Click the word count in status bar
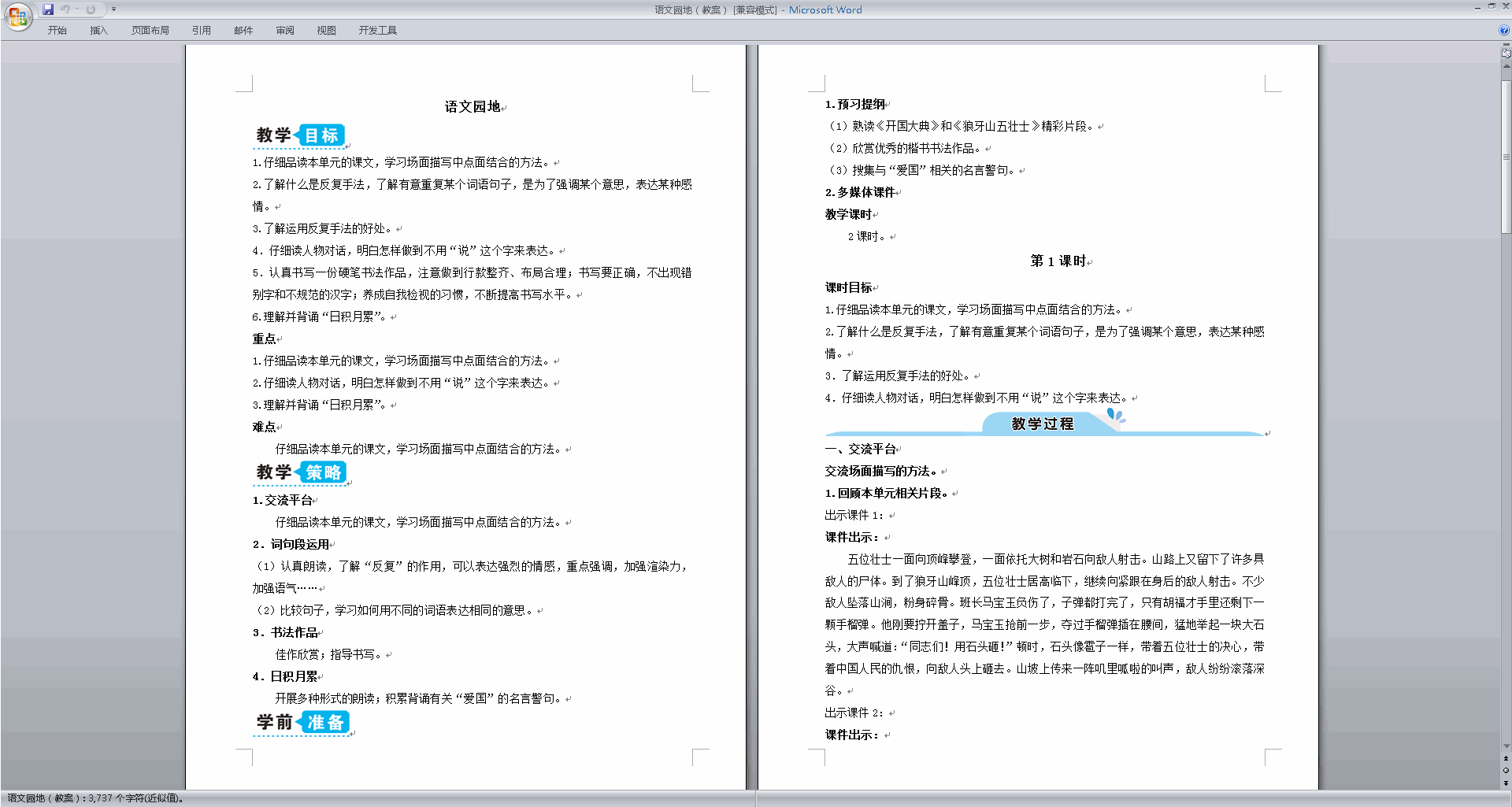Viewport: 1512px width, 807px height. click(95, 798)
